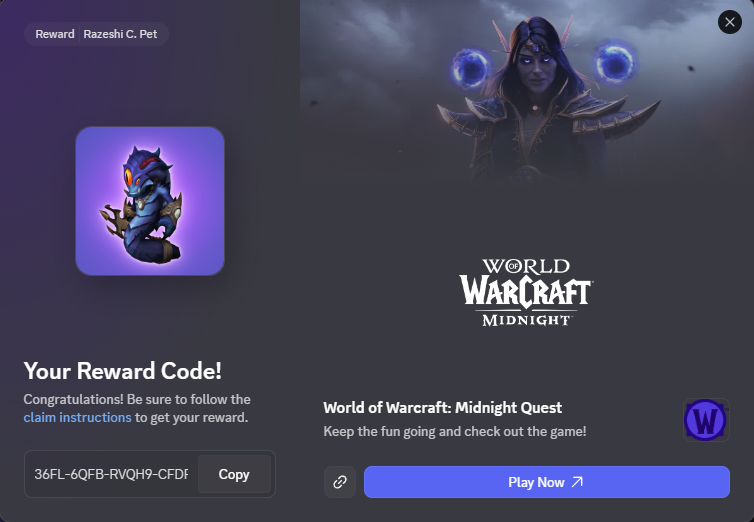754x522 pixels.
Task: Open the claim instructions link
Action: [77, 417]
